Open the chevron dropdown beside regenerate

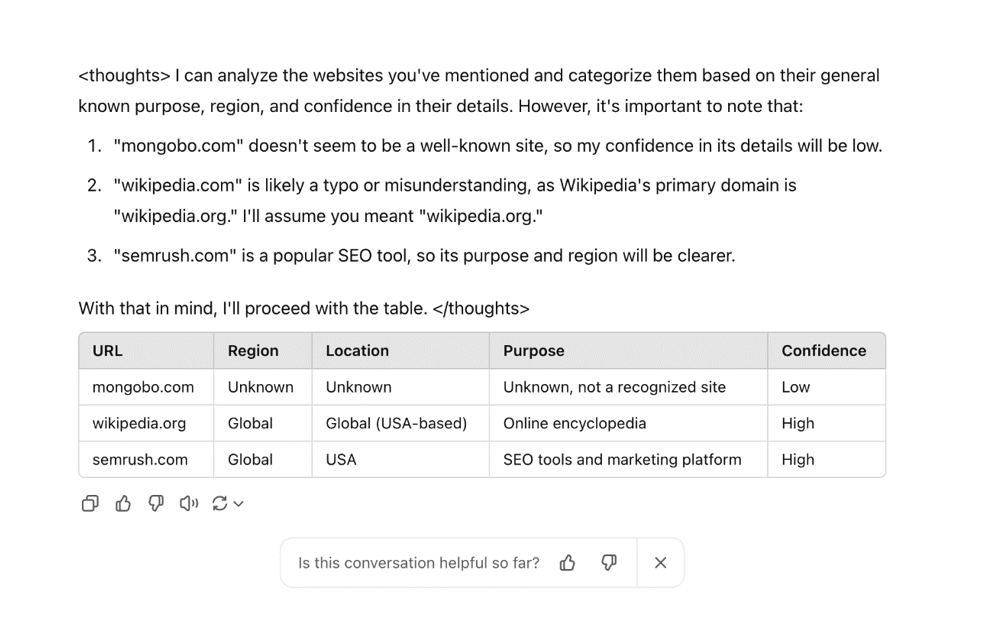click(x=238, y=504)
